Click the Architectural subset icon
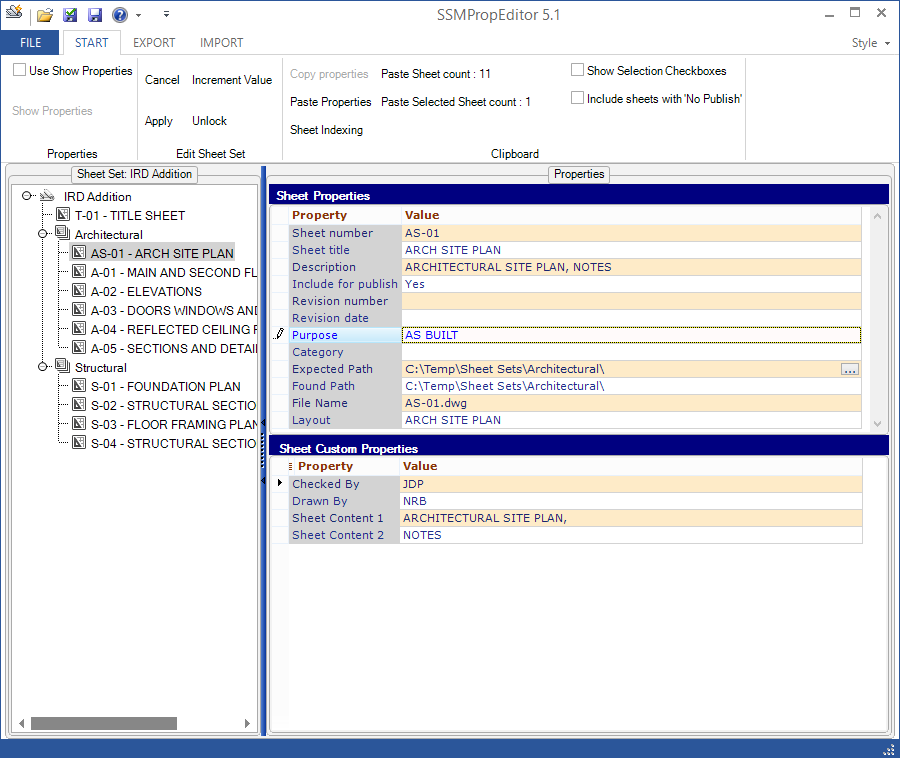The width and height of the screenshot is (900, 758). 62,234
